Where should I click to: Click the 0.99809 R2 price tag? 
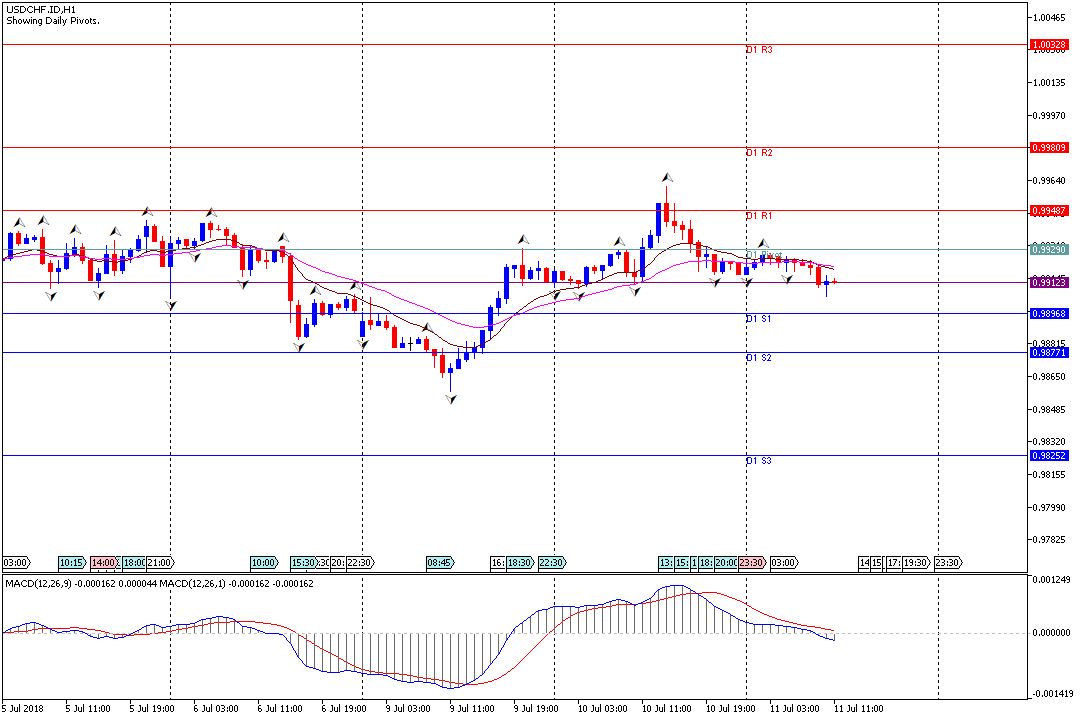coord(1049,147)
